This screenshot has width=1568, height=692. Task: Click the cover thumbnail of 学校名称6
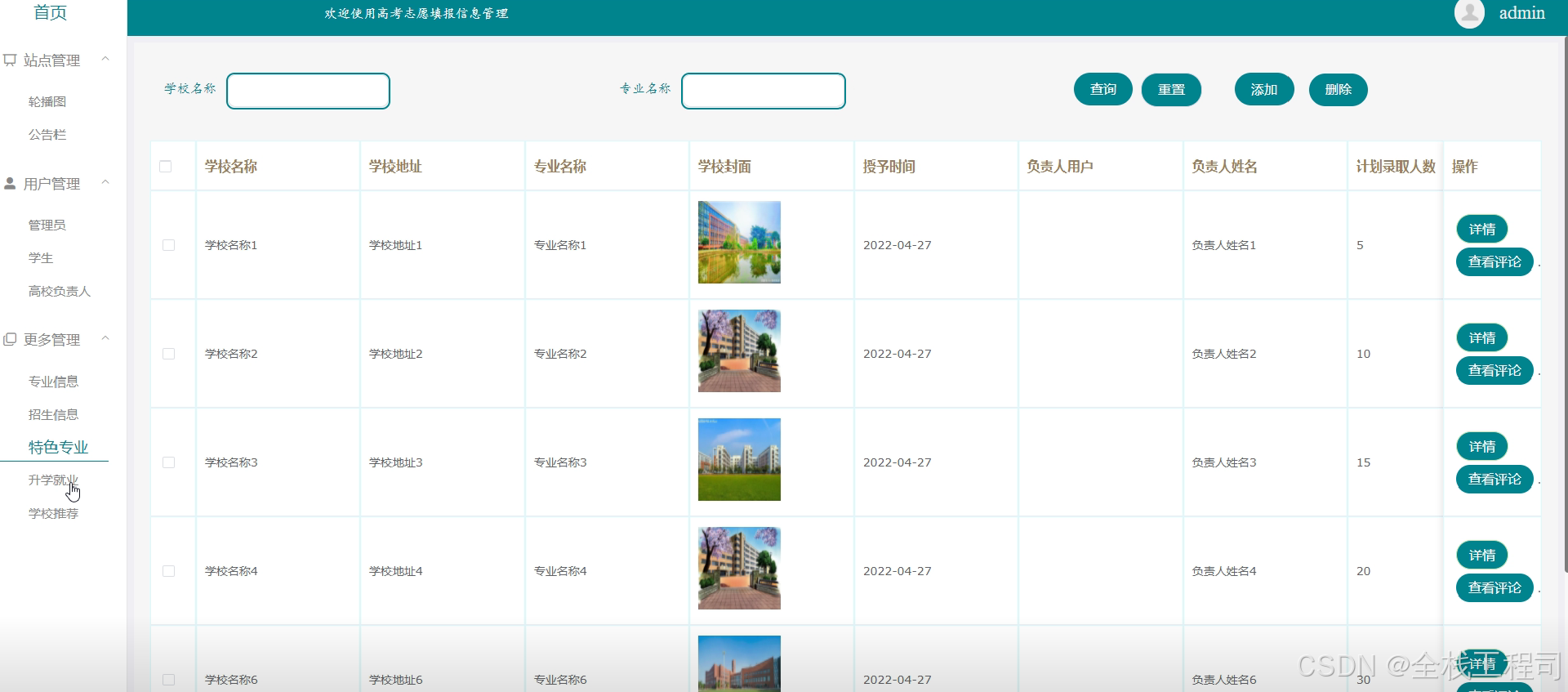point(739,663)
